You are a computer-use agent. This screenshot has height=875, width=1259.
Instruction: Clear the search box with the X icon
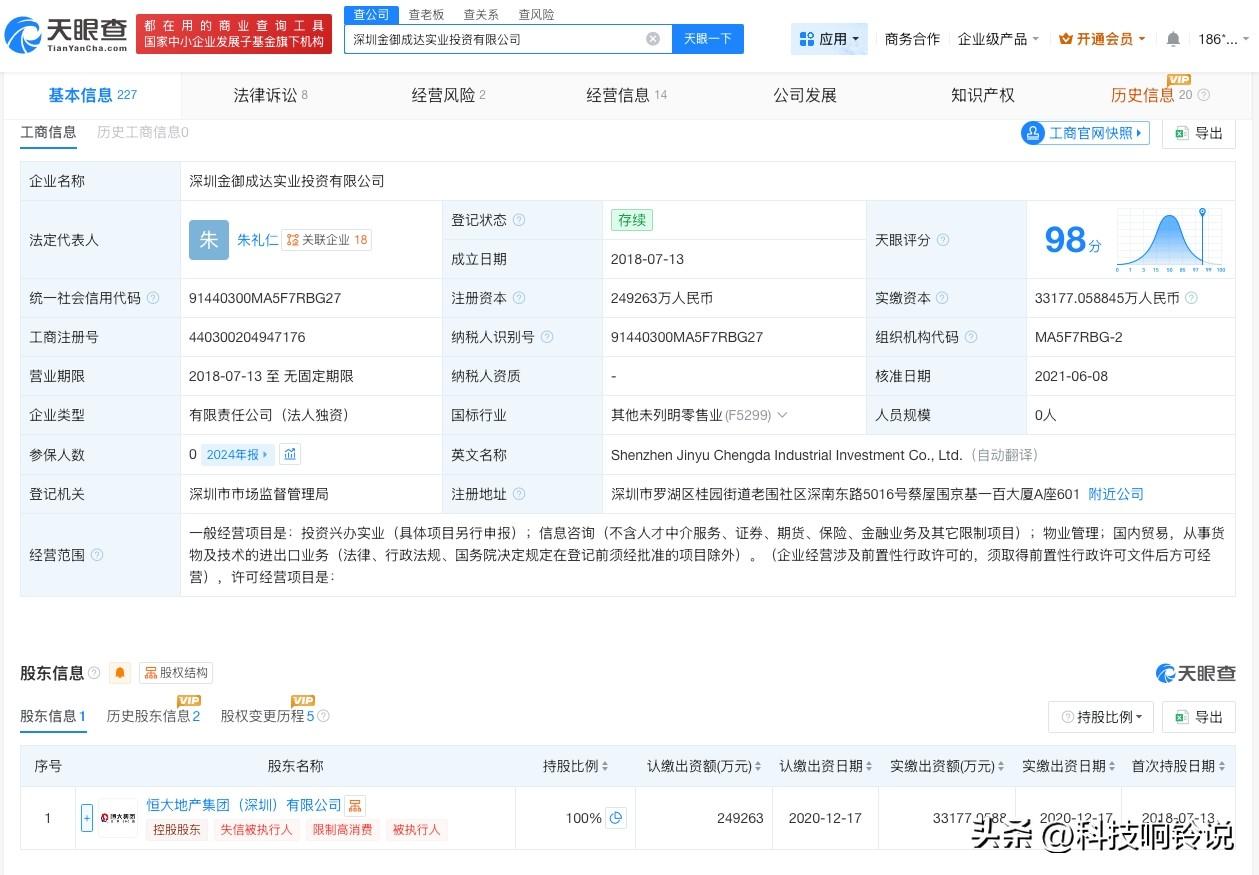653,39
